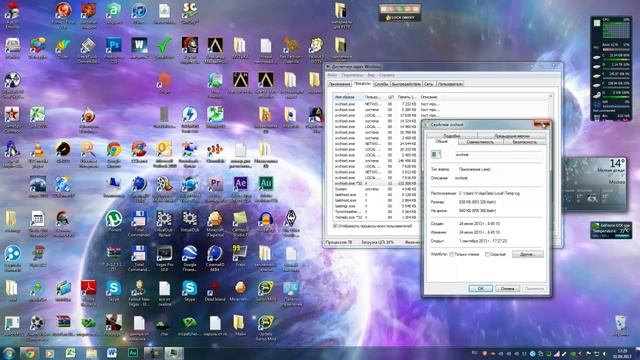Open the weather gadget showing 14°
This screenshot has width=640, height=360.
pos(595,184)
